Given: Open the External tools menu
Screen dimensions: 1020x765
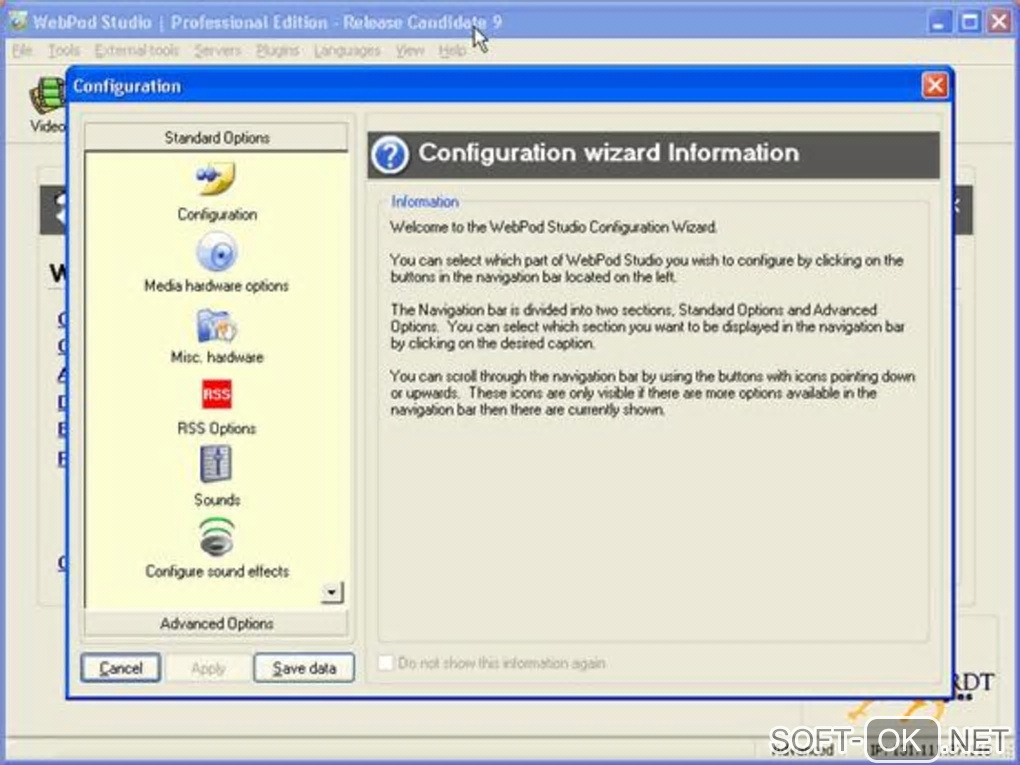Looking at the screenshot, I should pos(136,50).
